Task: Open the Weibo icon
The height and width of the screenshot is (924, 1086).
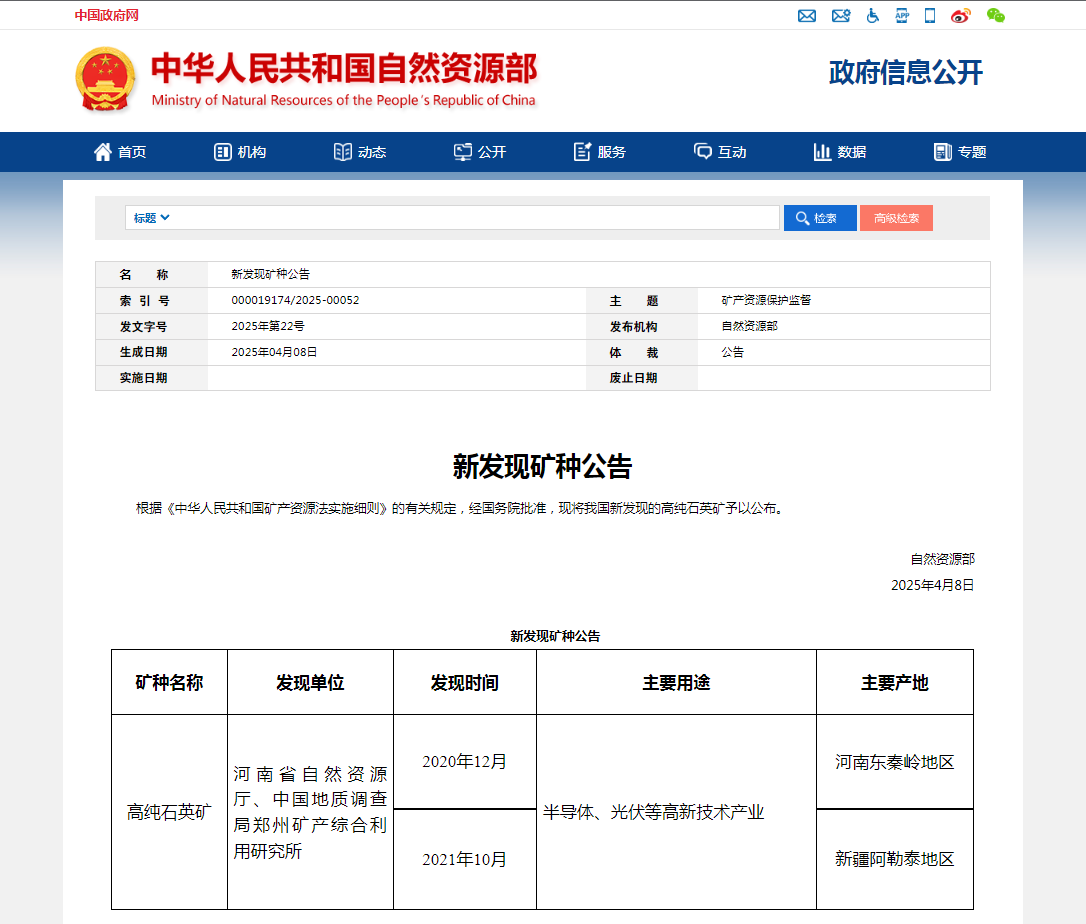Action: point(961,15)
